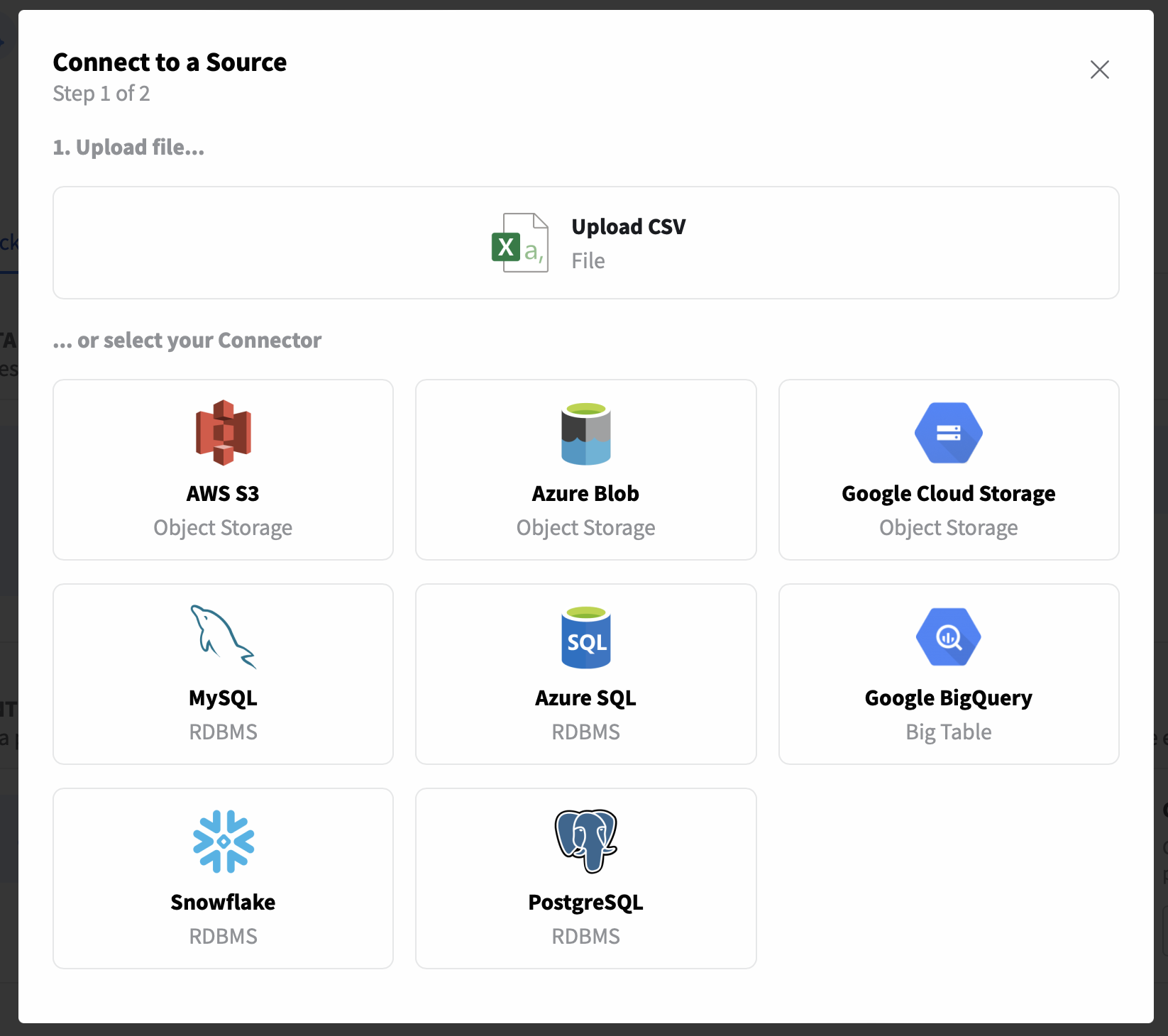
Task: Choose the MySQL connector name
Action: (x=223, y=698)
